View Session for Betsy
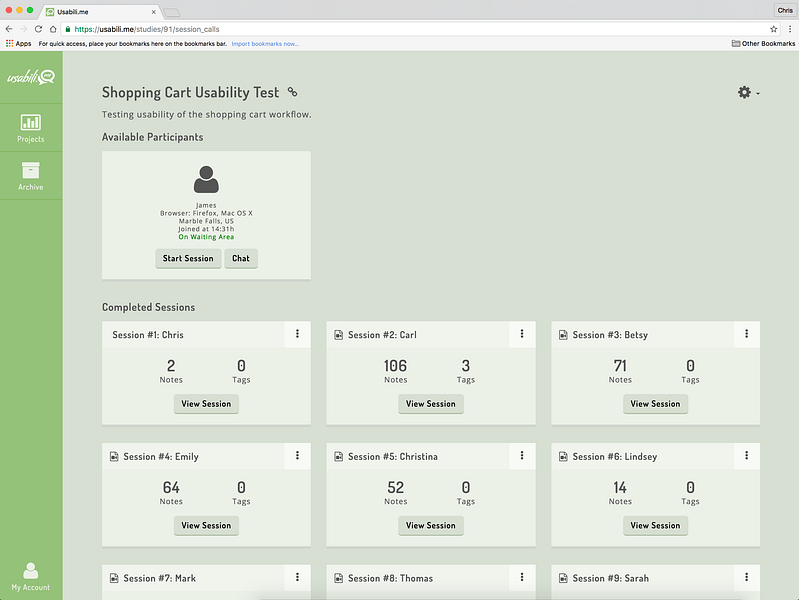 (655, 404)
